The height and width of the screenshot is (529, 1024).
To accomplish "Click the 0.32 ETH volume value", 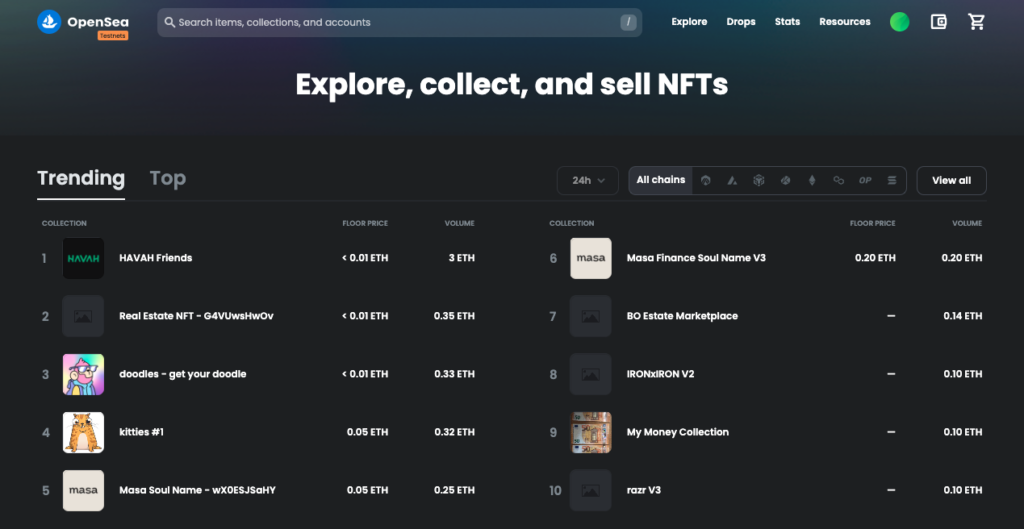I will point(455,432).
